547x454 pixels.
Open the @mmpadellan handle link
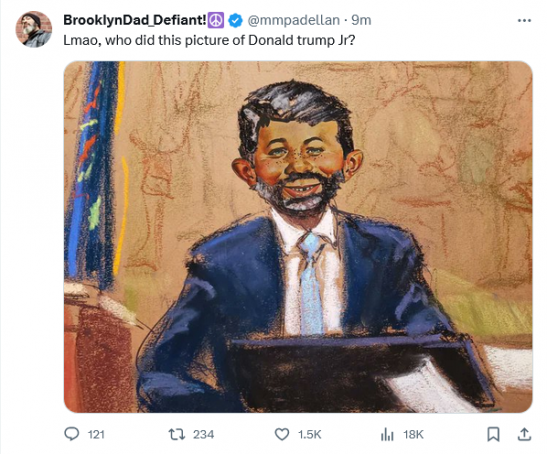point(293,21)
